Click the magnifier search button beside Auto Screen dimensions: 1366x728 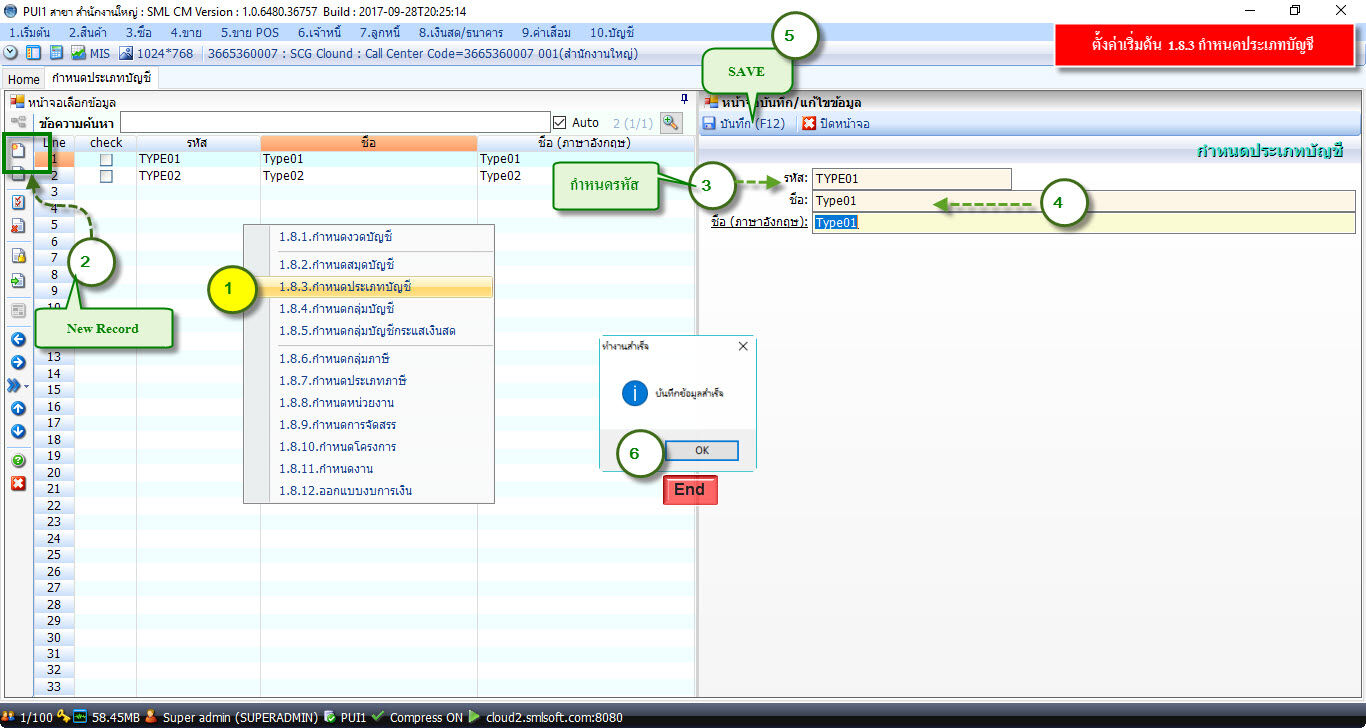(670, 122)
